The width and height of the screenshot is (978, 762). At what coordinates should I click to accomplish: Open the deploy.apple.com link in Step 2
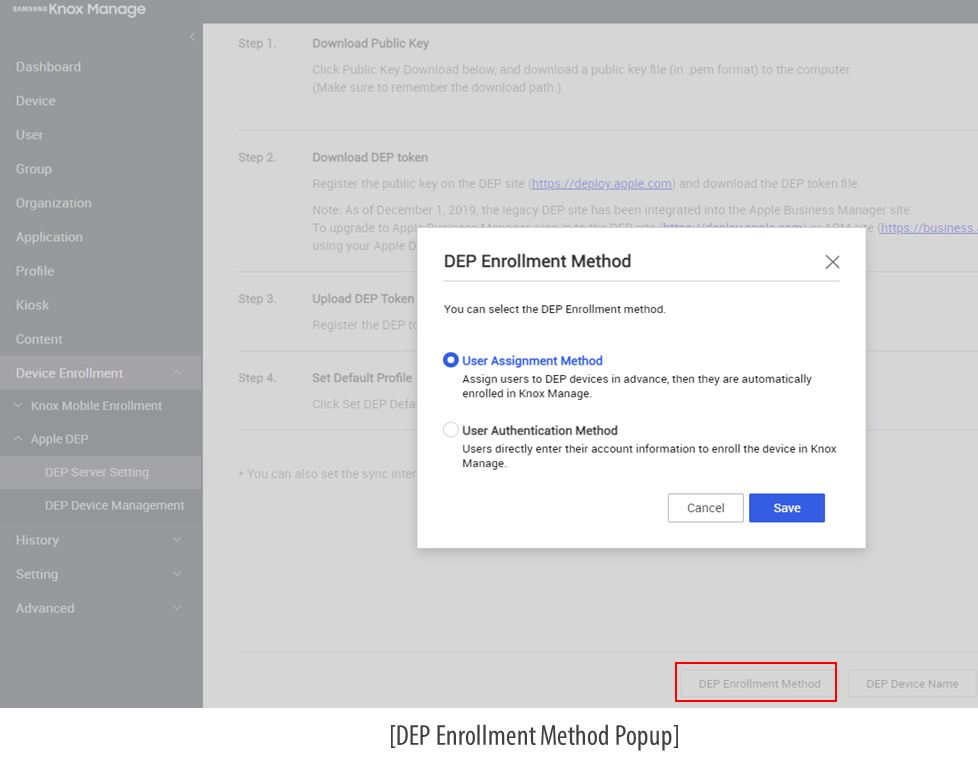(x=602, y=184)
